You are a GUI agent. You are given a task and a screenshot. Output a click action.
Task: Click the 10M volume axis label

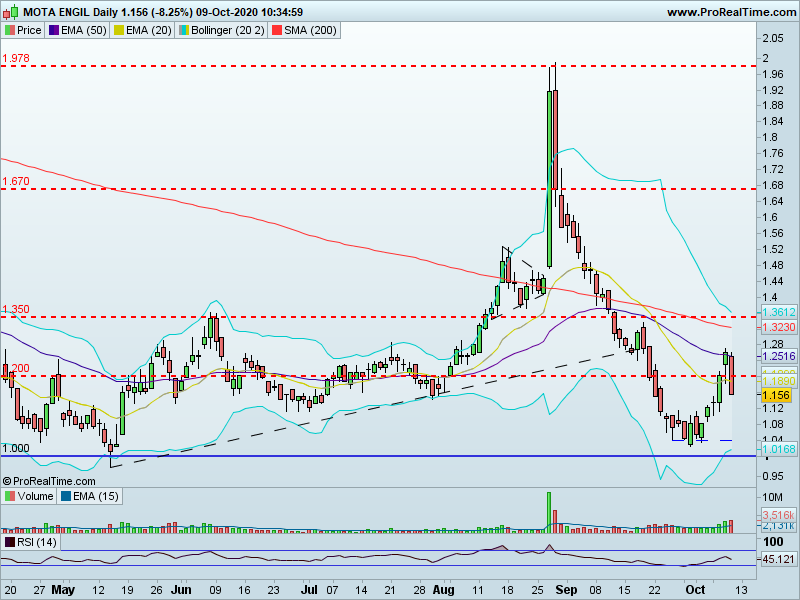[x=773, y=497]
